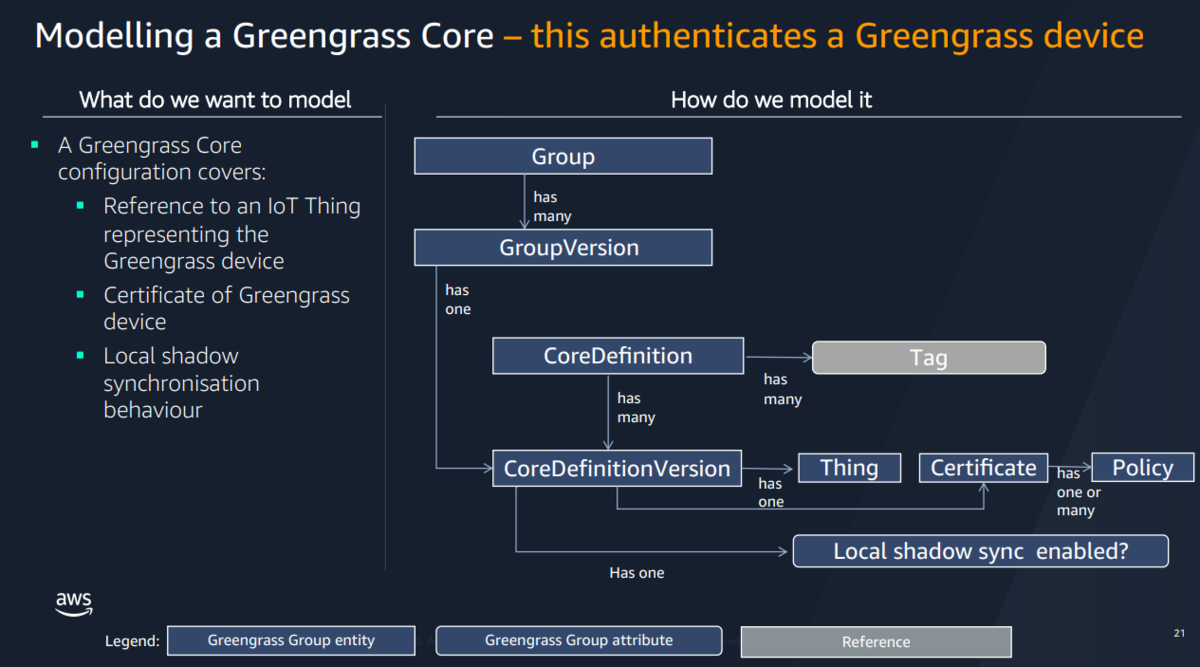Click 'has one or many' label before Policy
This screenshot has height=667, width=1200.
pos(1078,492)
